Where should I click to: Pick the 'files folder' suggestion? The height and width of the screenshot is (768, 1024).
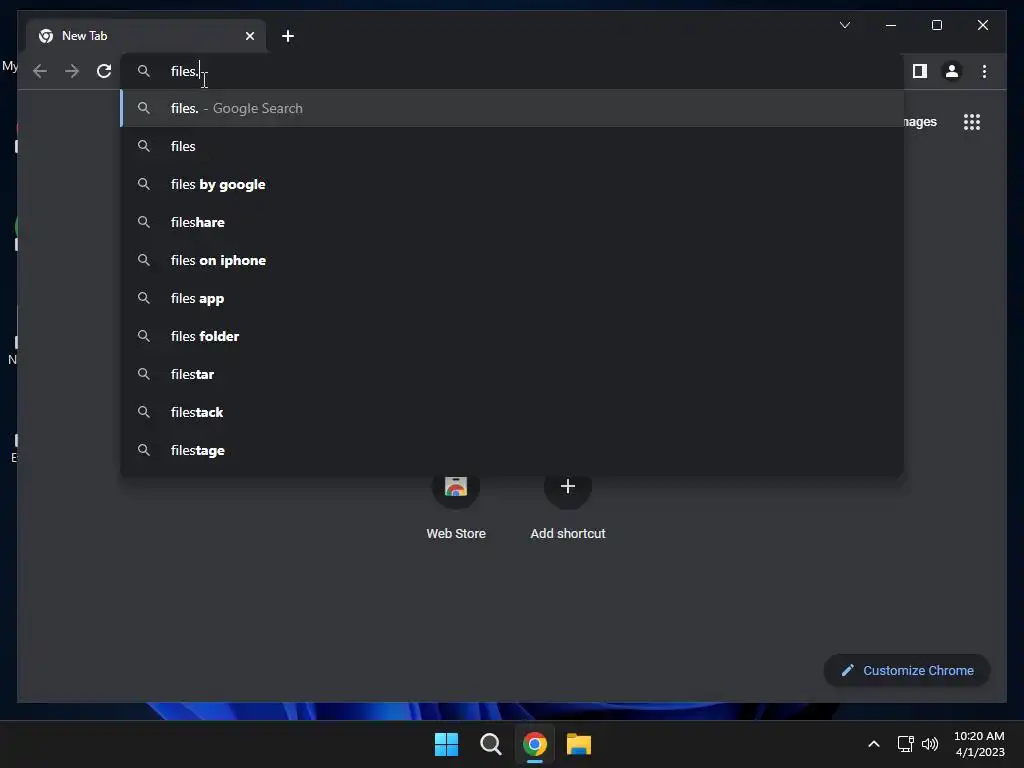[x=512, y=336]
